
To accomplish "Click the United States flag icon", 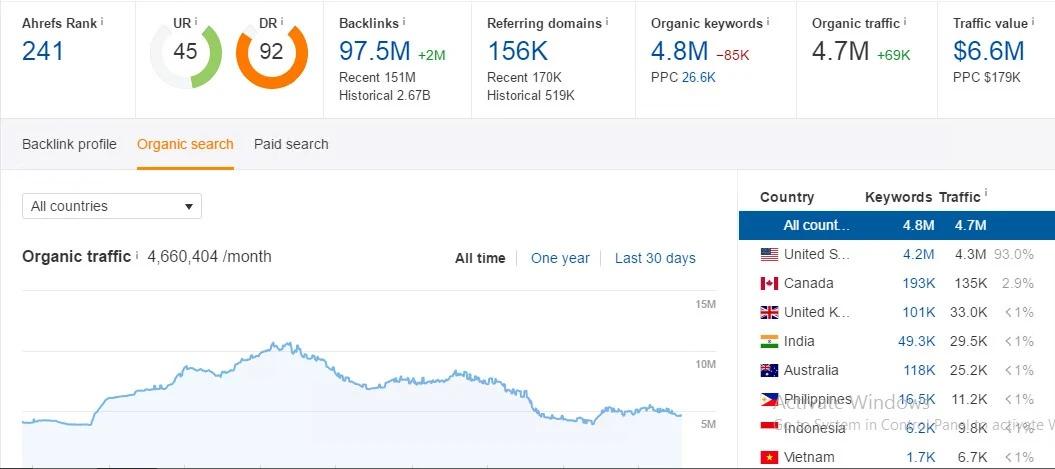I will [769, 254].
